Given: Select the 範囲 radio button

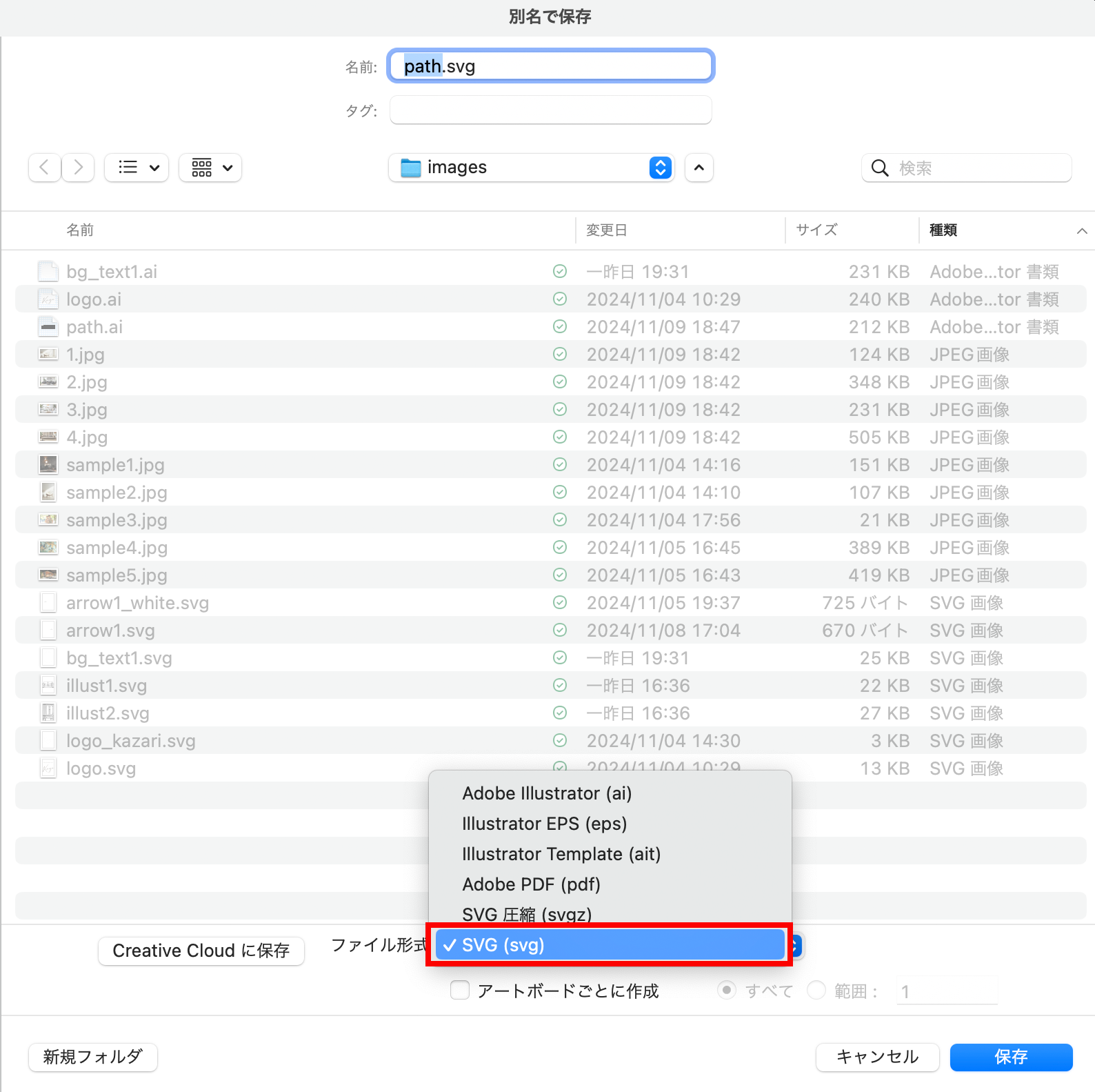Looking at the screenshot, I should 816,991.
